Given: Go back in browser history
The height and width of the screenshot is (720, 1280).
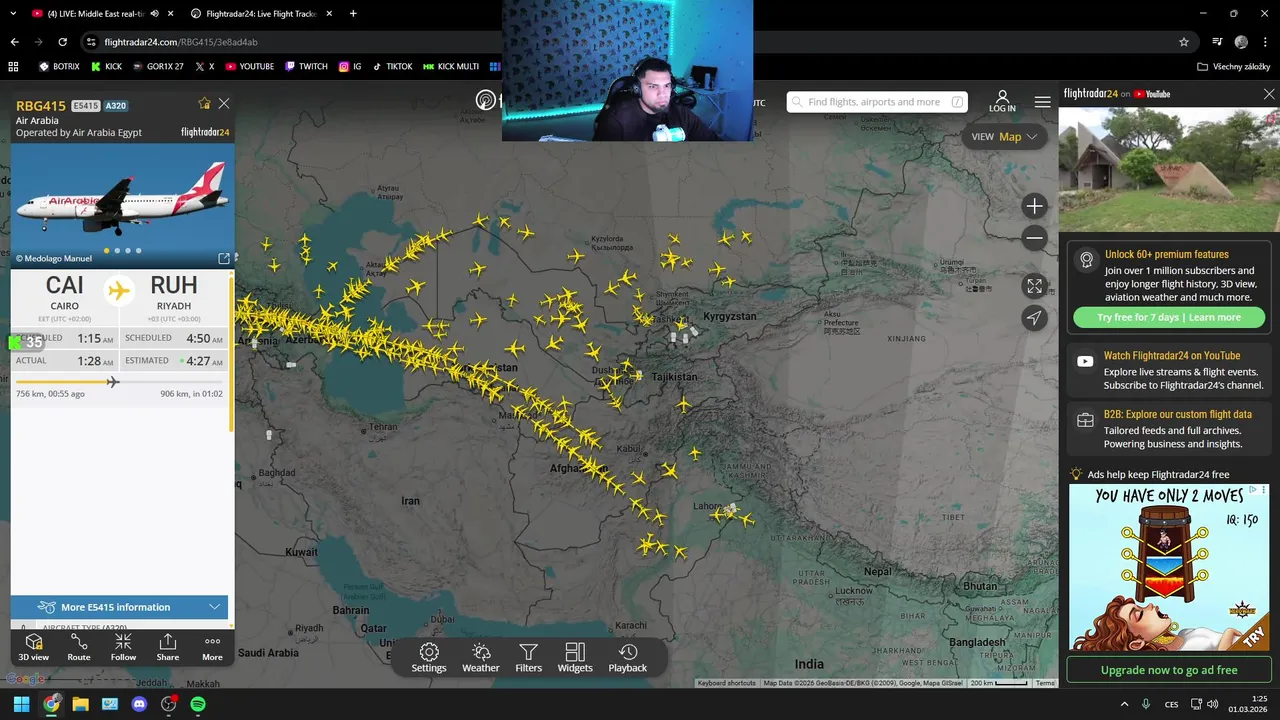Looking at the screenshot, I should pos(14,42).
